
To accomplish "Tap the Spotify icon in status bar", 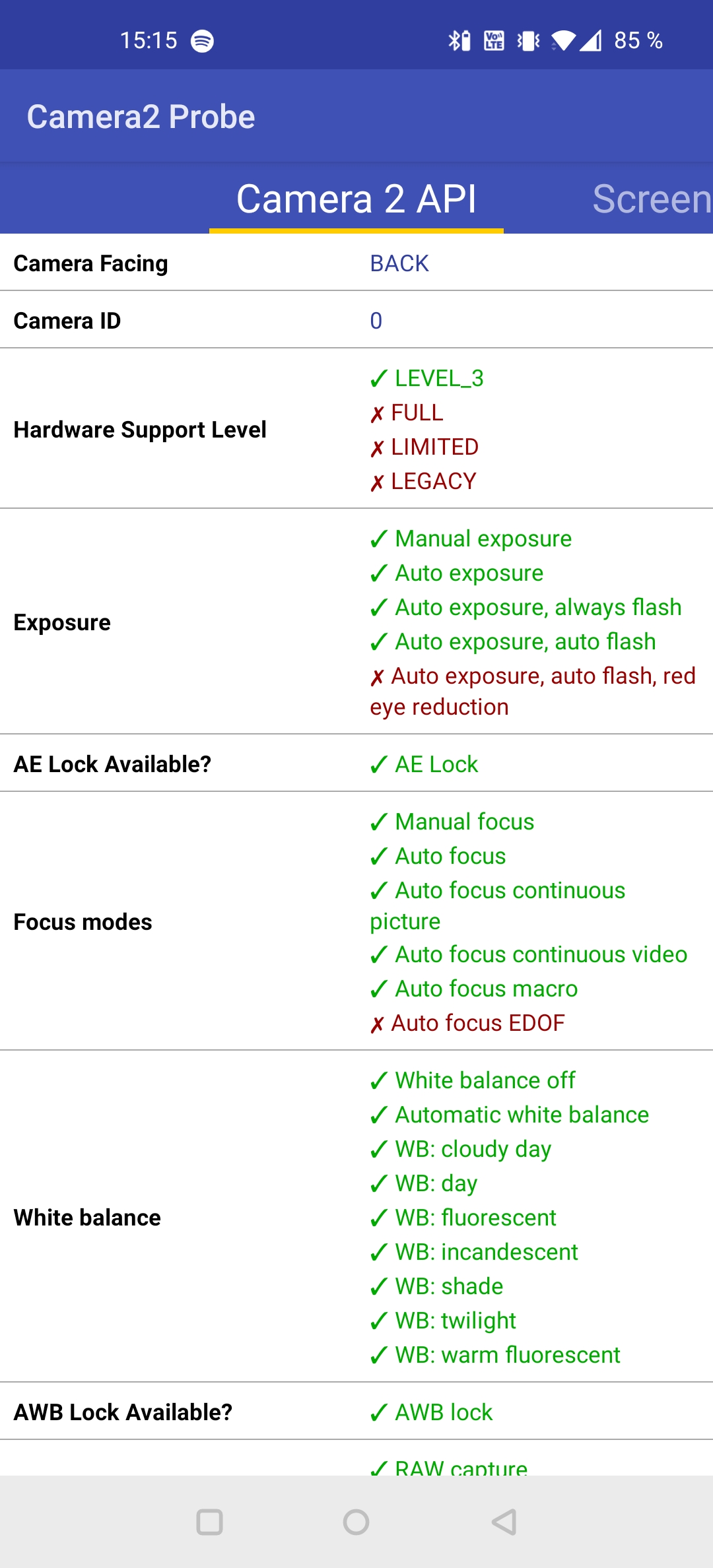I will [202, 41].
